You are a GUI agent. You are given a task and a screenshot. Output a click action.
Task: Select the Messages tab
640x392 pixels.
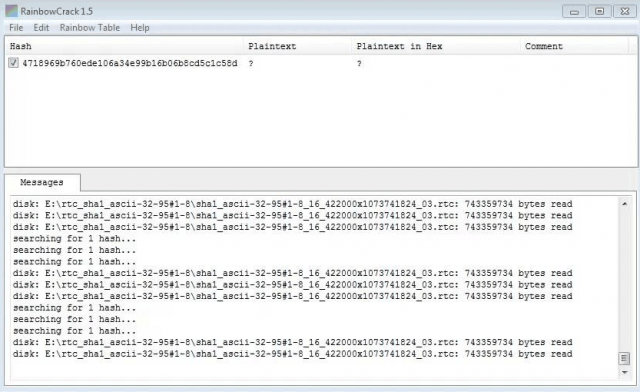click(42, 183)
